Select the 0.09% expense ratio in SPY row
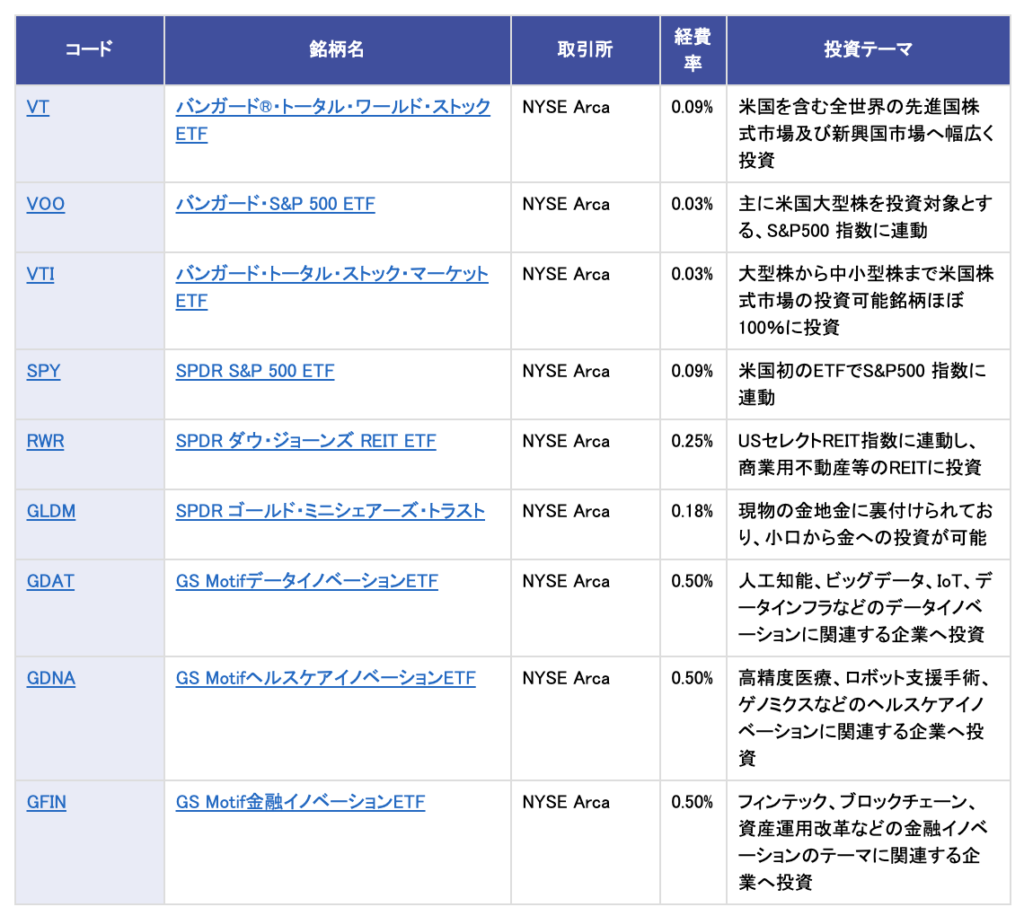Screen dimensions: 1024x916 (x=692, y=371)
